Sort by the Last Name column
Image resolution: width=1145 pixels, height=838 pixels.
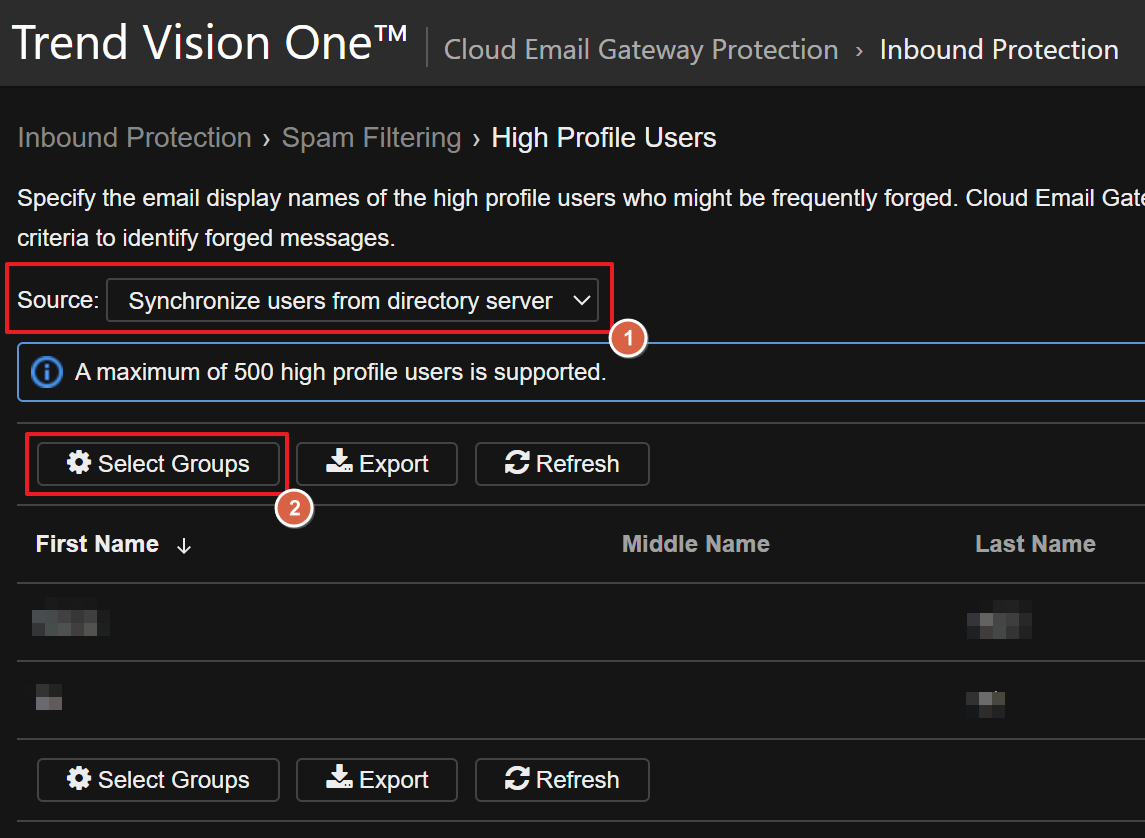pyautogui.click(x=1035, y=544)
